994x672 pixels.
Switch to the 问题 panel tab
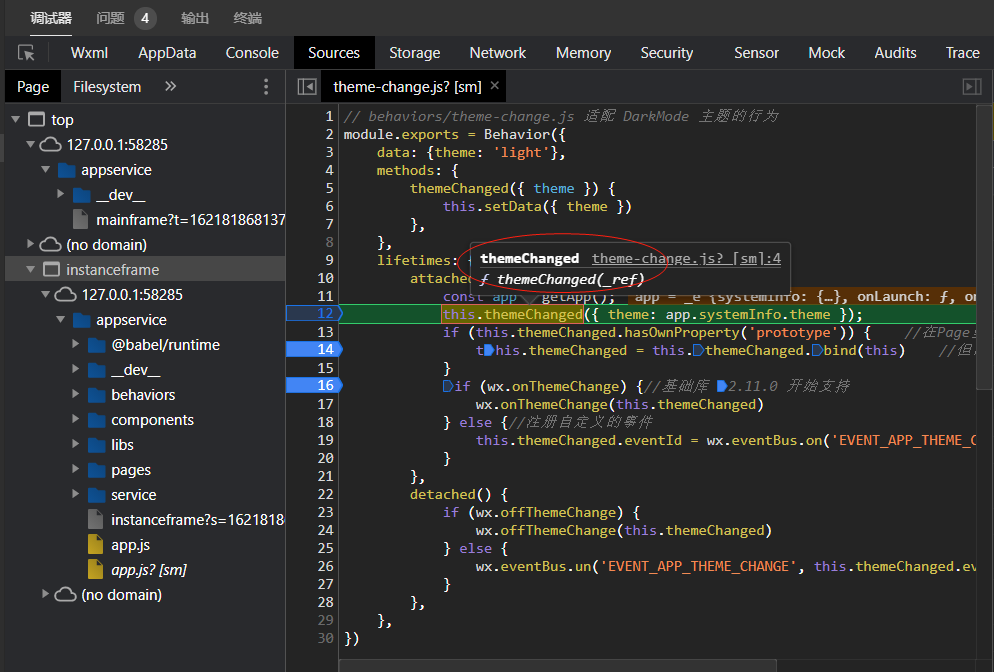tap(110, 18)
